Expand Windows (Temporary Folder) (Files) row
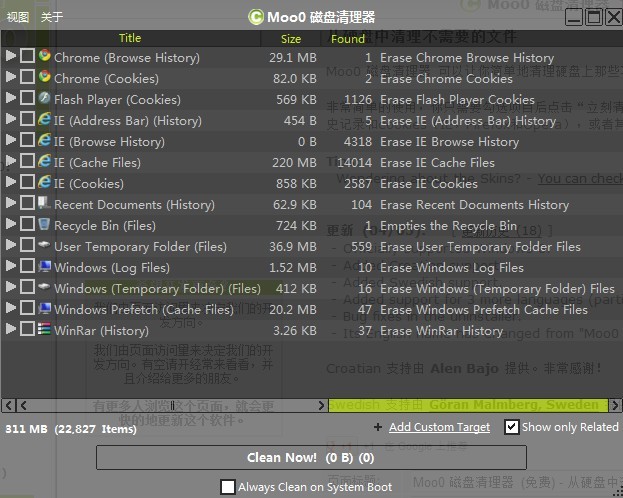Screen dimensions: 623x498 11,287
